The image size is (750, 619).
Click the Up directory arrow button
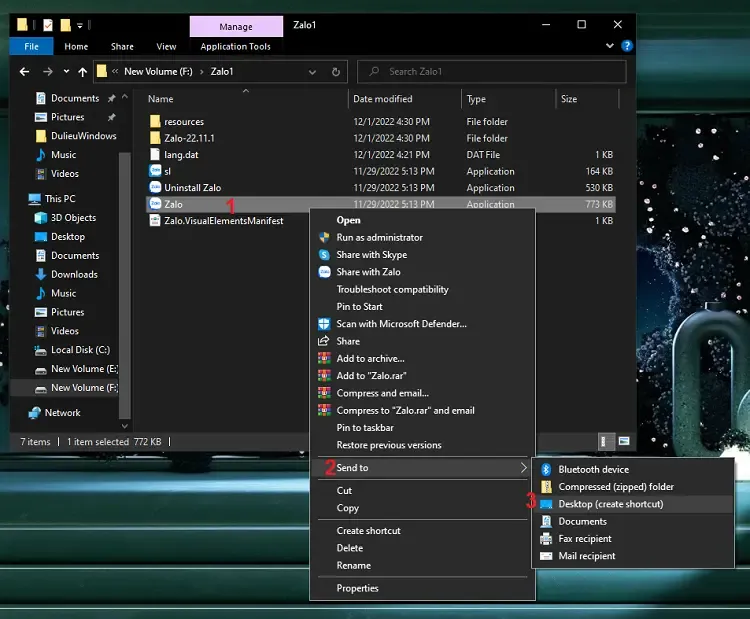(83, 72)
